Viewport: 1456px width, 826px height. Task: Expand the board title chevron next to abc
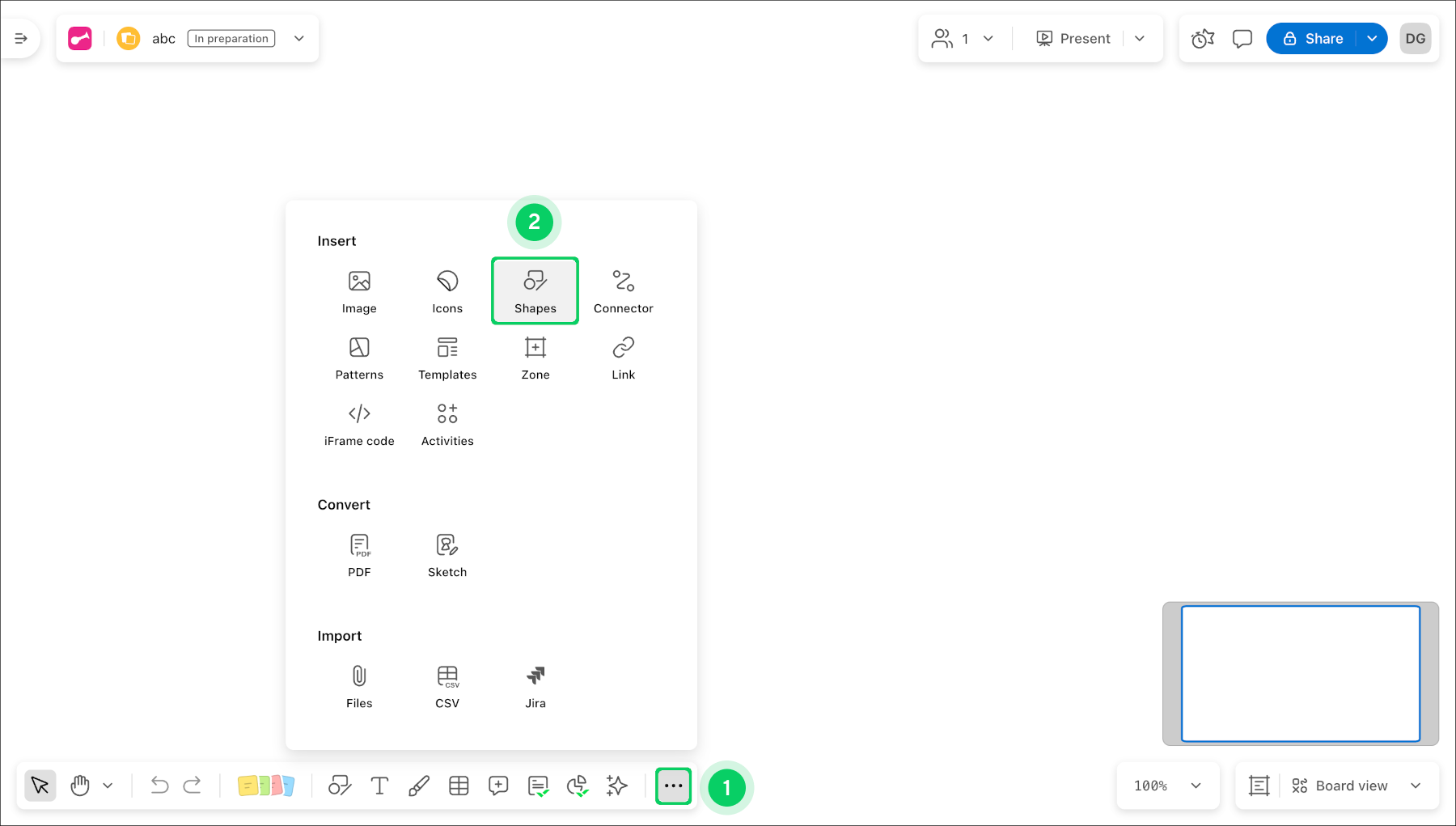(298, 38)
